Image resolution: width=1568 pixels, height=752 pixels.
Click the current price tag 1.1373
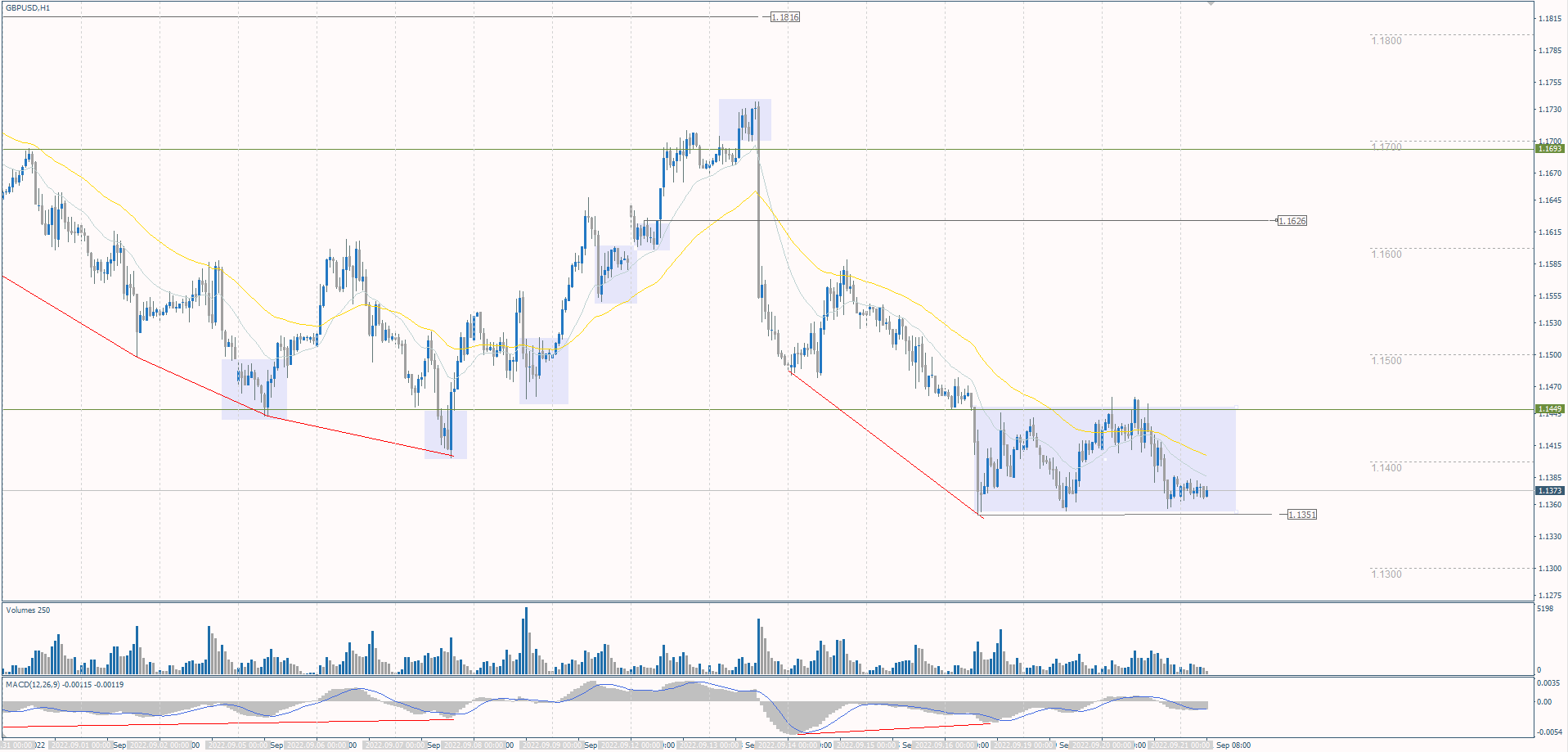pyautogui.click(x=1550, y=491)
